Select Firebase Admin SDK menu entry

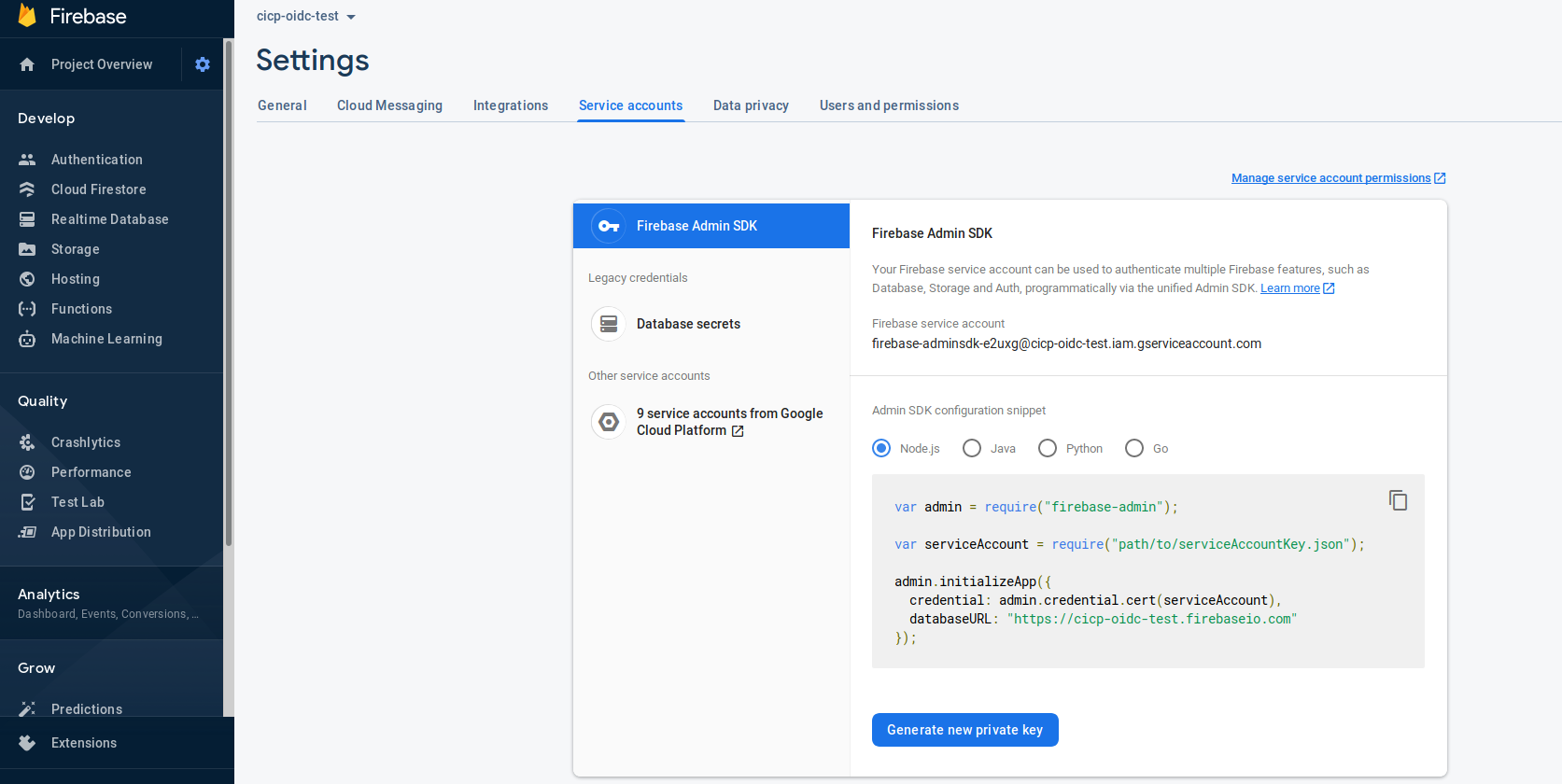tap(711, 226)
